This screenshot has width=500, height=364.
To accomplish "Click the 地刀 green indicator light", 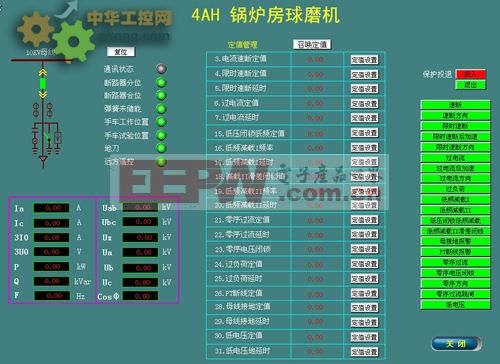I will [161, 148].
